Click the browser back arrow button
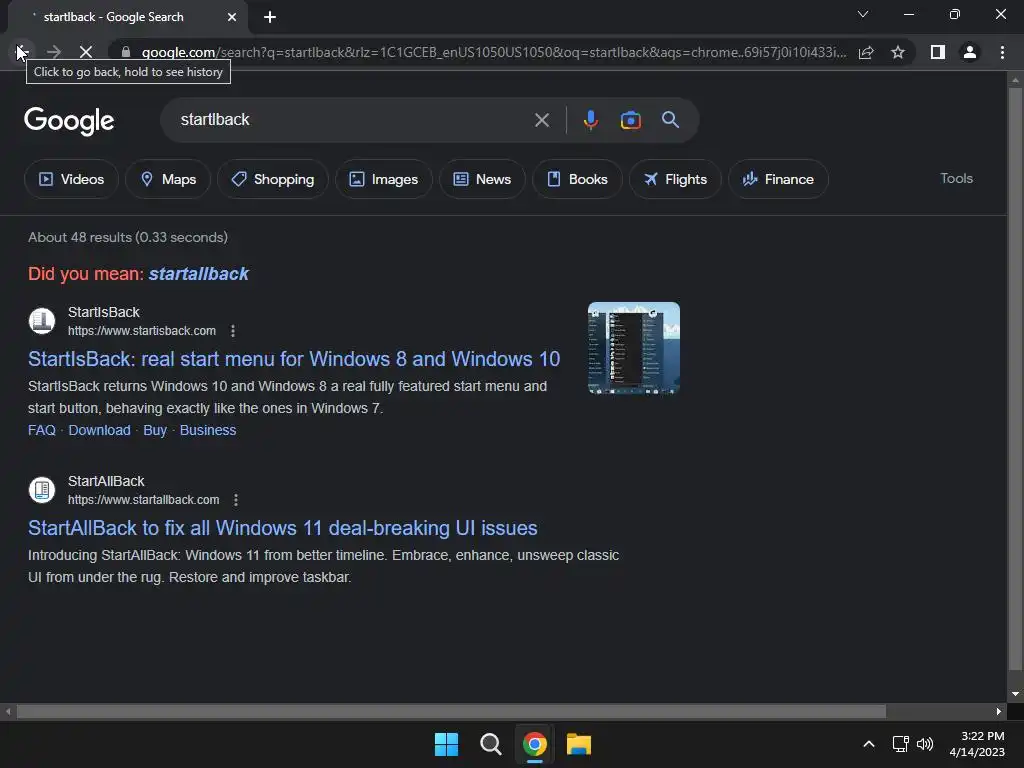 coord(22,52)
